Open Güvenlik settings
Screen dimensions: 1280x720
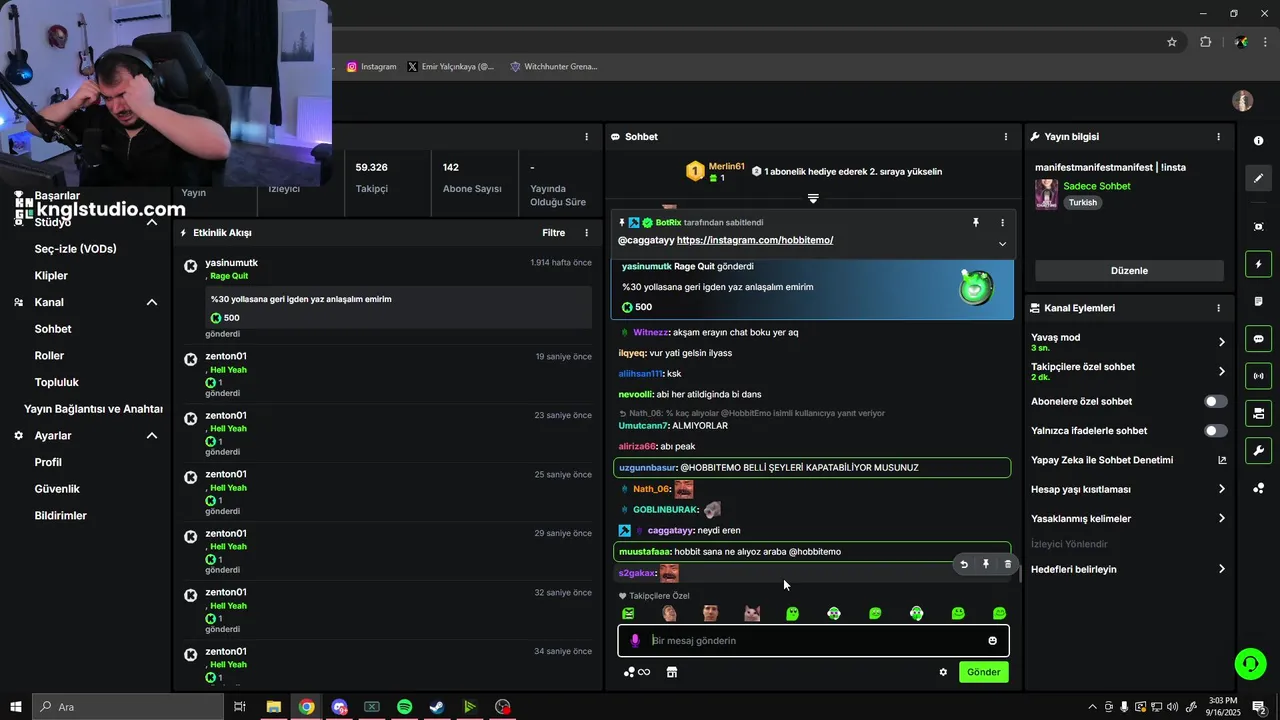57,489
